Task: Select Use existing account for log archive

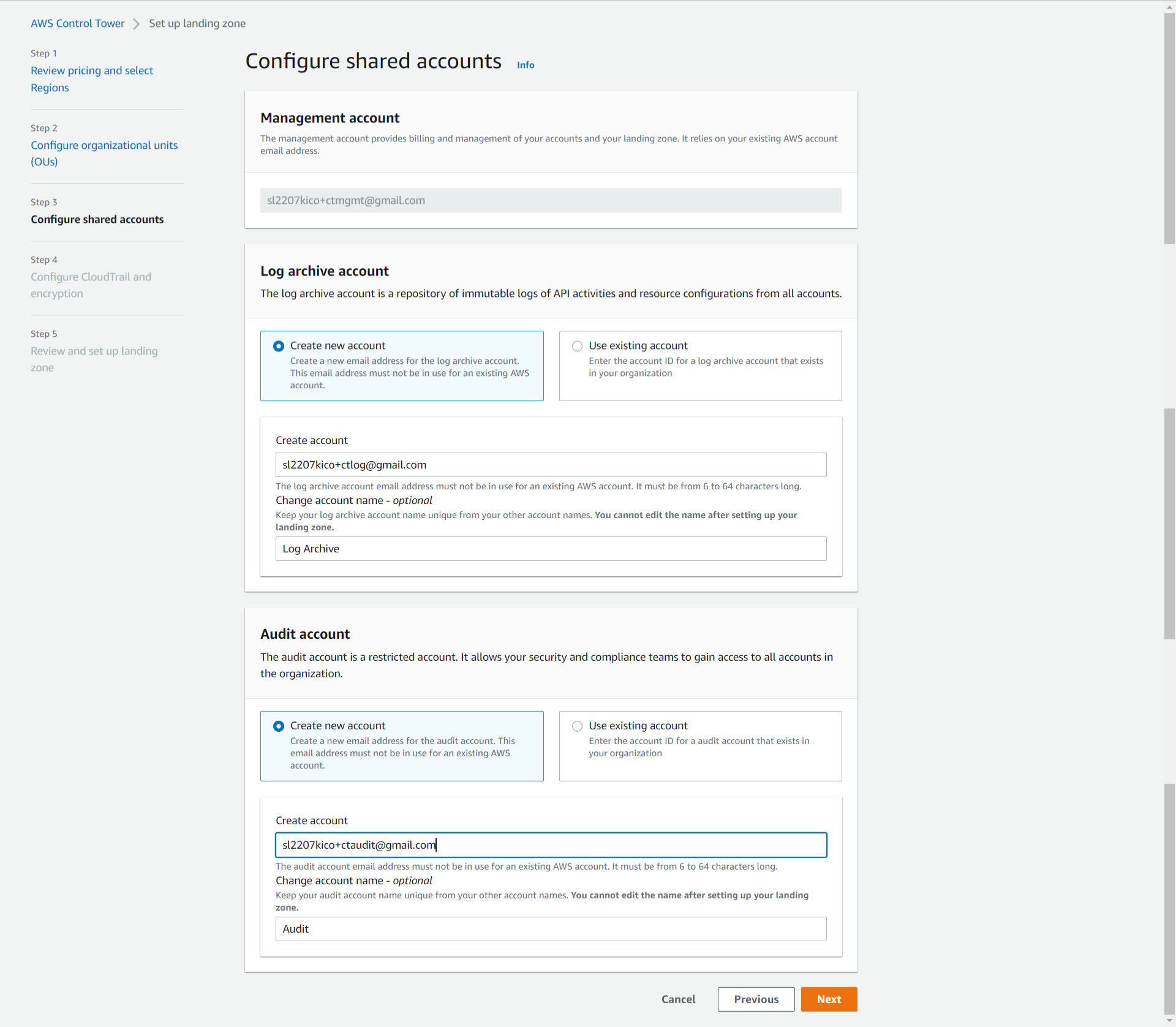Action: (577, 346)
